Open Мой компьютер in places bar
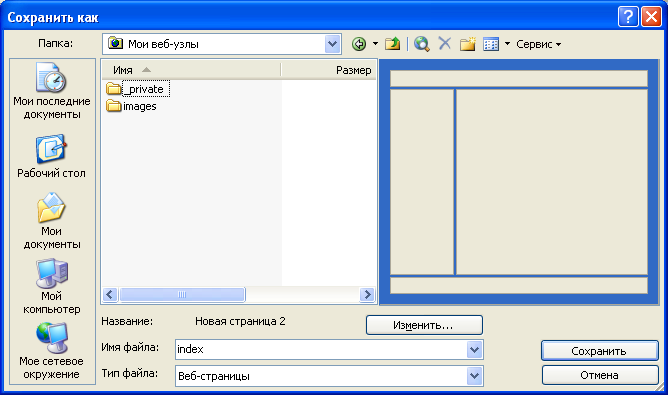The width and height of the screenshot is (668, 395). (x=52, y=286)
